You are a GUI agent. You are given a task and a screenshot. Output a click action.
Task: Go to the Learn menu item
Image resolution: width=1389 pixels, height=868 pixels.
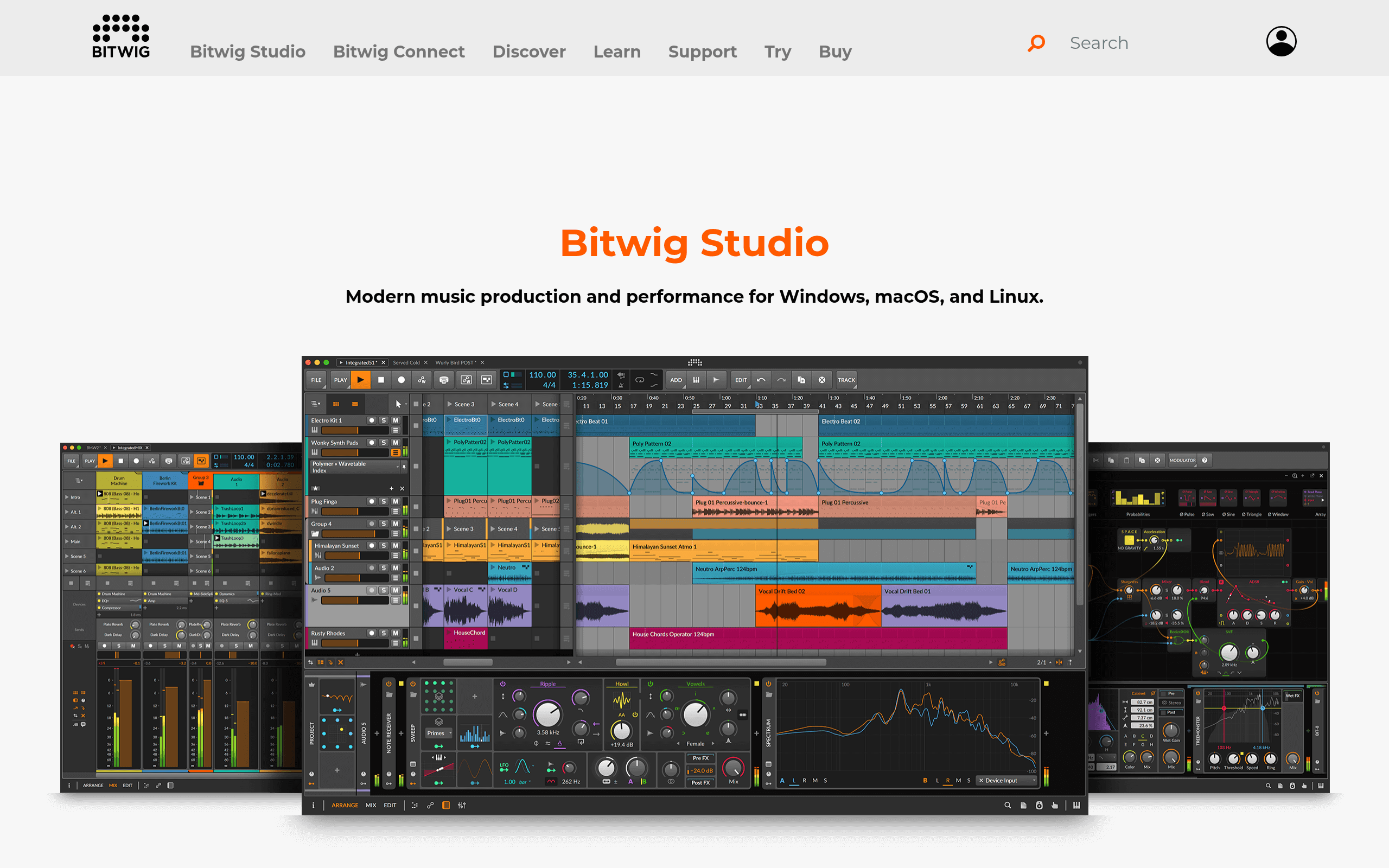617,52
